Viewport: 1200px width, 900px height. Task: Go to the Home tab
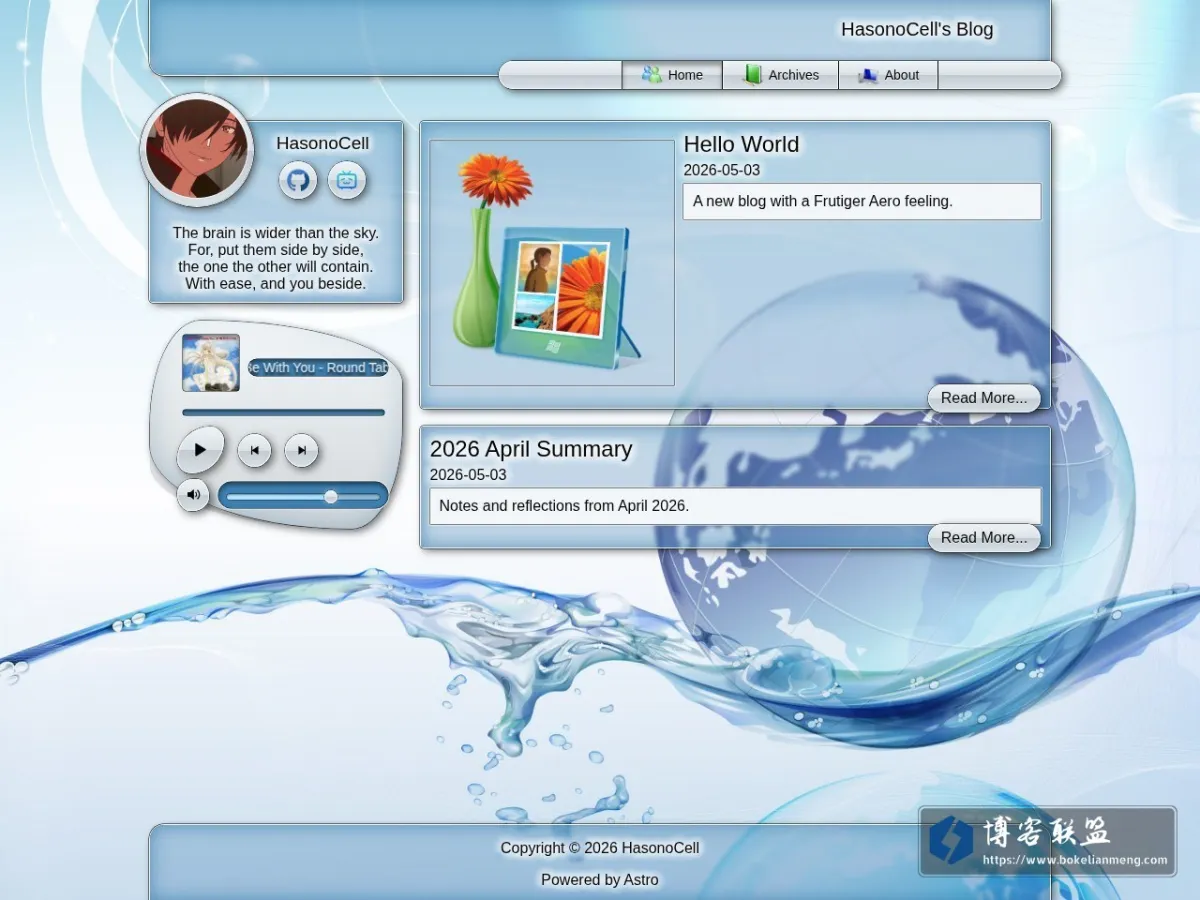pos(672,75)
